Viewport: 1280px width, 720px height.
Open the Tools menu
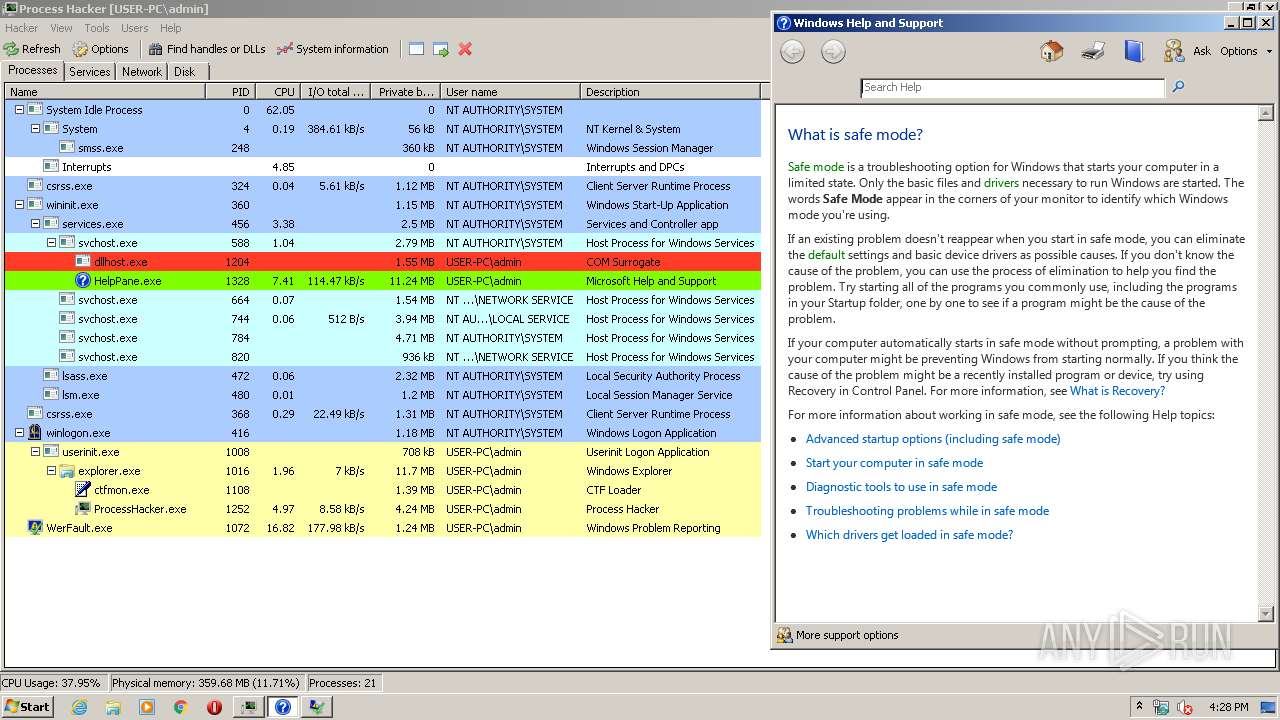click(x=97, y=28)
